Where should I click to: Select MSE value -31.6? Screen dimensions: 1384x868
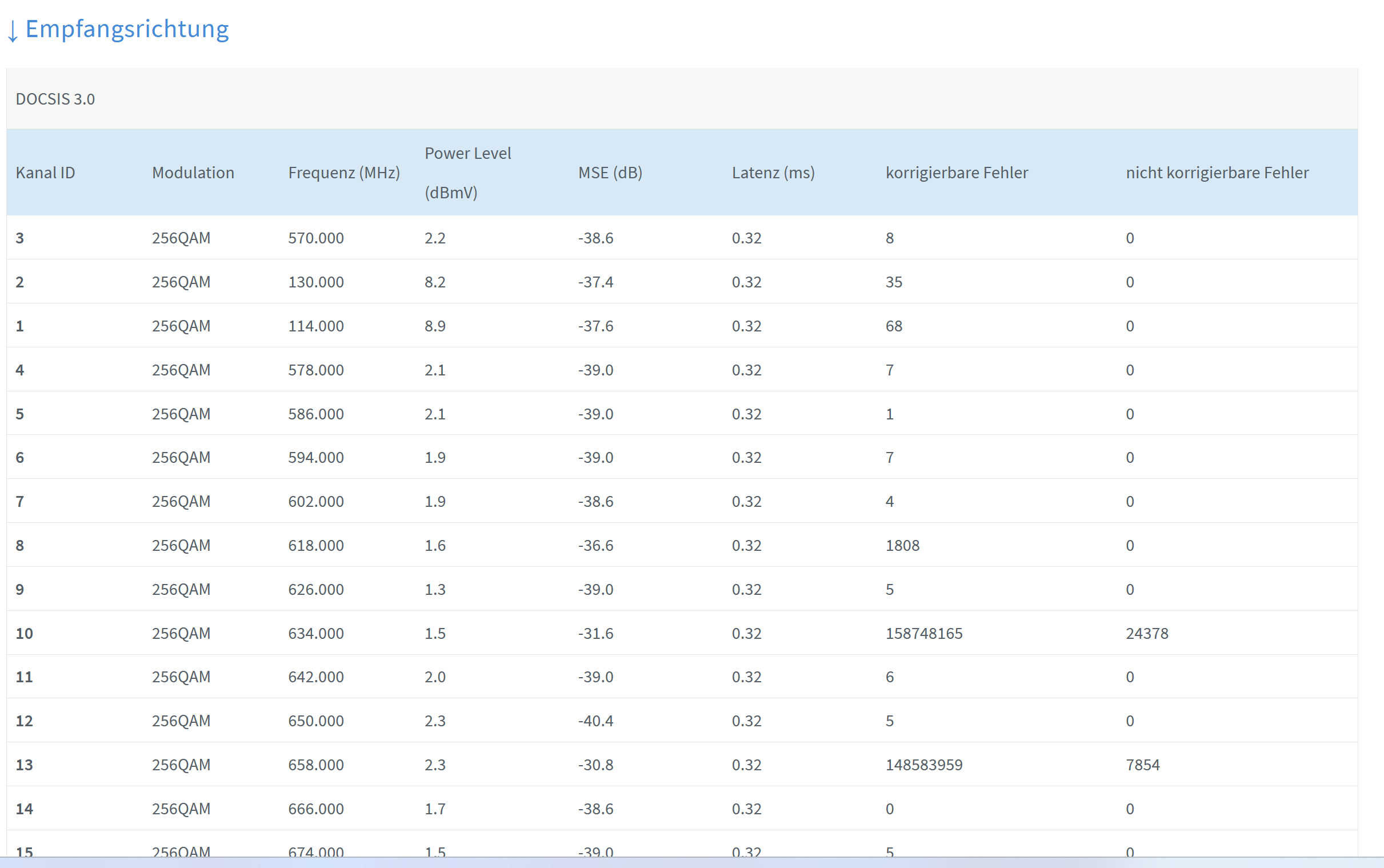(x=595, y=634)
